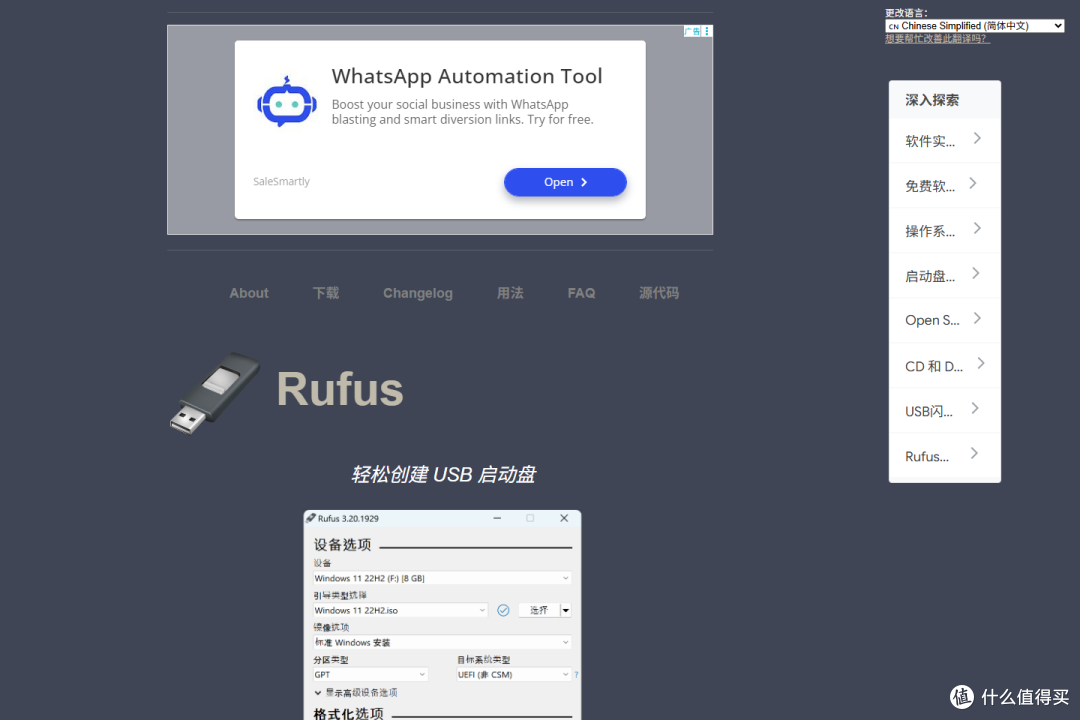Minimize the Rufus 3.20.1929 window
Screen dimensions: 1080x720
point(497,518)
